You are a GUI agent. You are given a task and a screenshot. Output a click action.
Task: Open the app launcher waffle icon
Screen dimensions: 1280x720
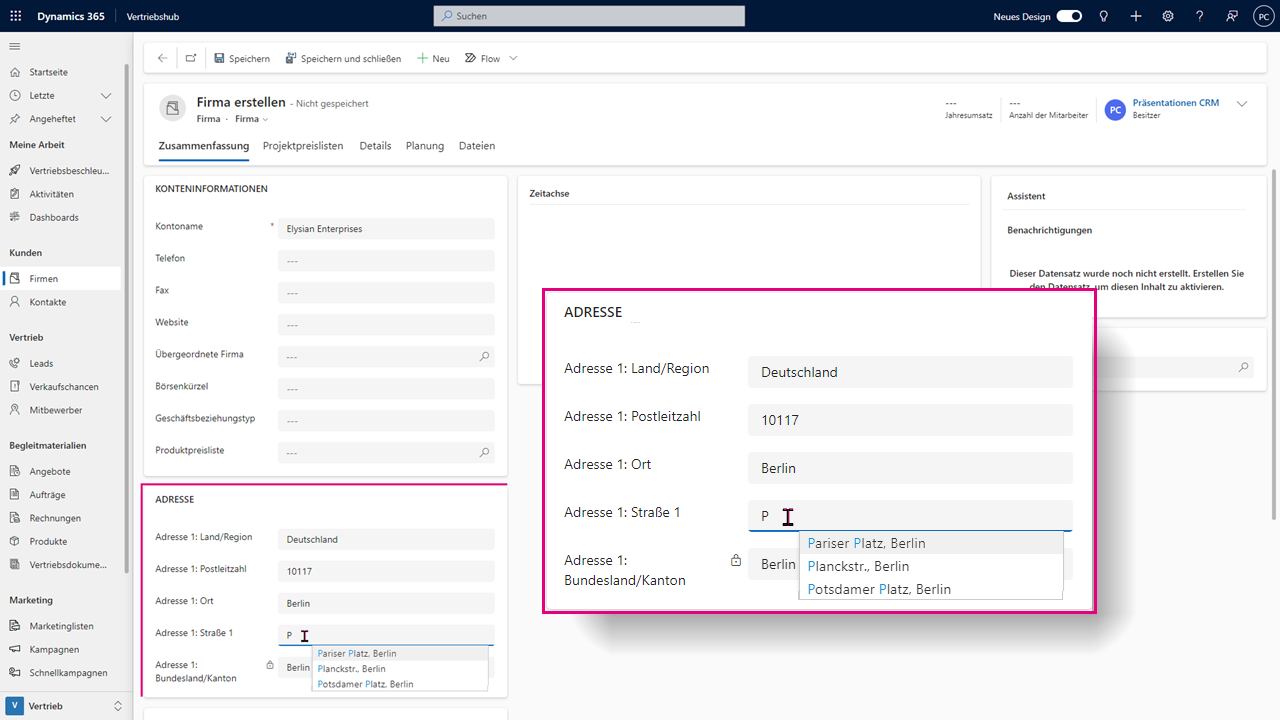click(x=17, y=17)
